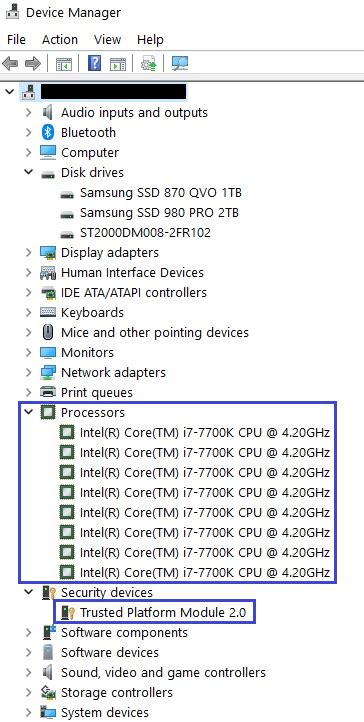Click Scan for hardware changes monitor icon
The height and width of the screenshot is (722, 364).
(x=179, y=63)
